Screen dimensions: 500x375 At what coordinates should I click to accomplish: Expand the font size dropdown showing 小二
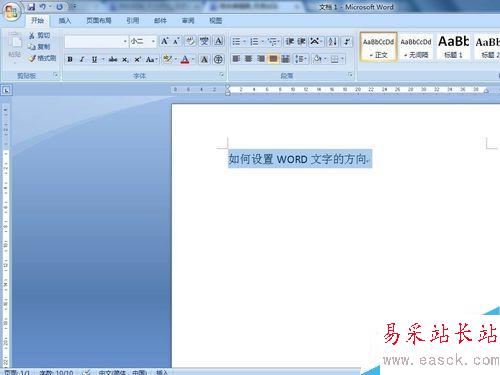click(153, 41)
